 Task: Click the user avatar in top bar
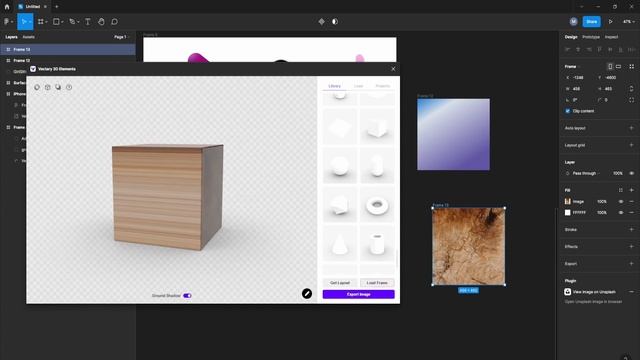tap(573, 22)
